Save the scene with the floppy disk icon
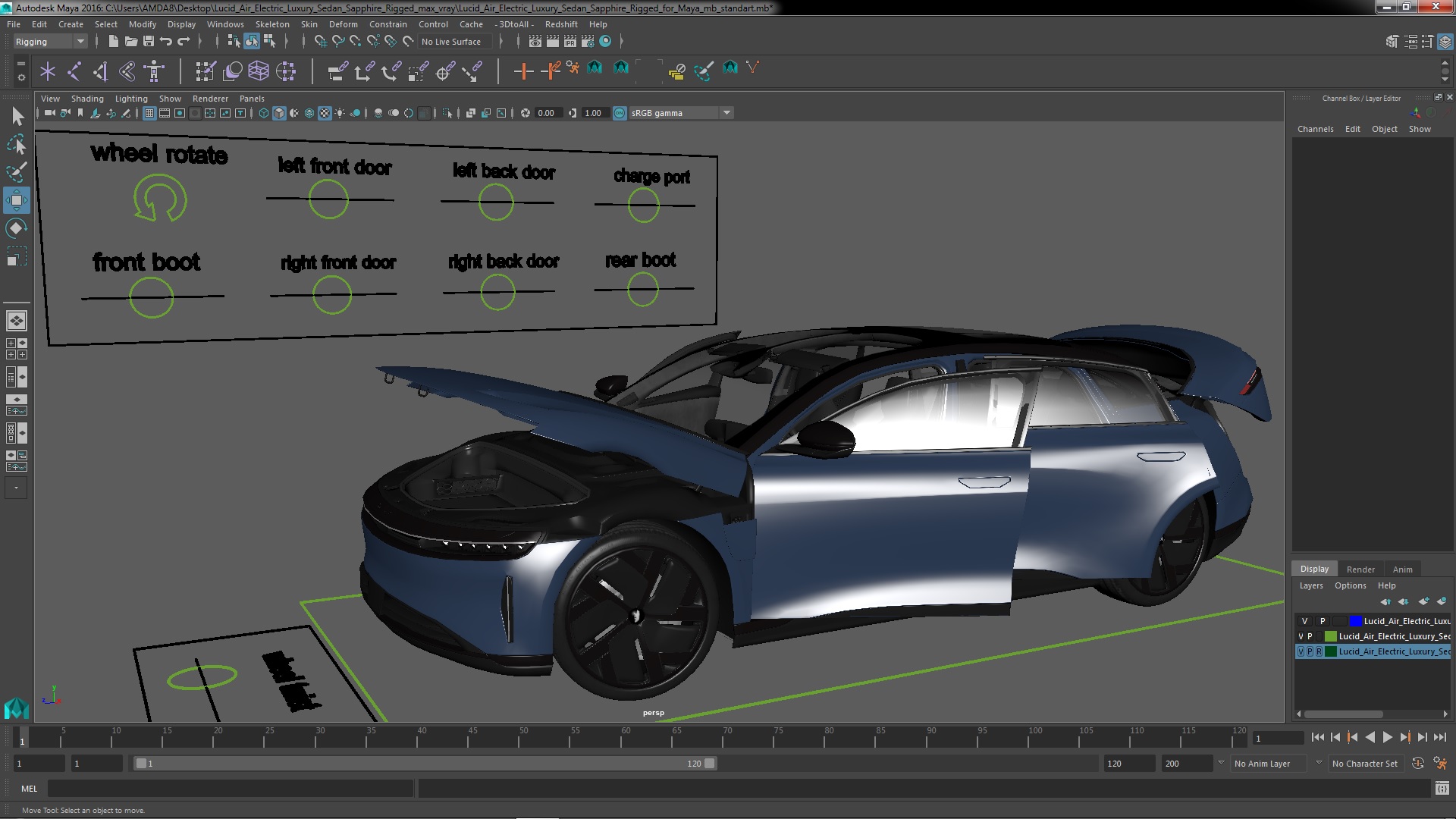1456x819 pixels. click(149, 41)
